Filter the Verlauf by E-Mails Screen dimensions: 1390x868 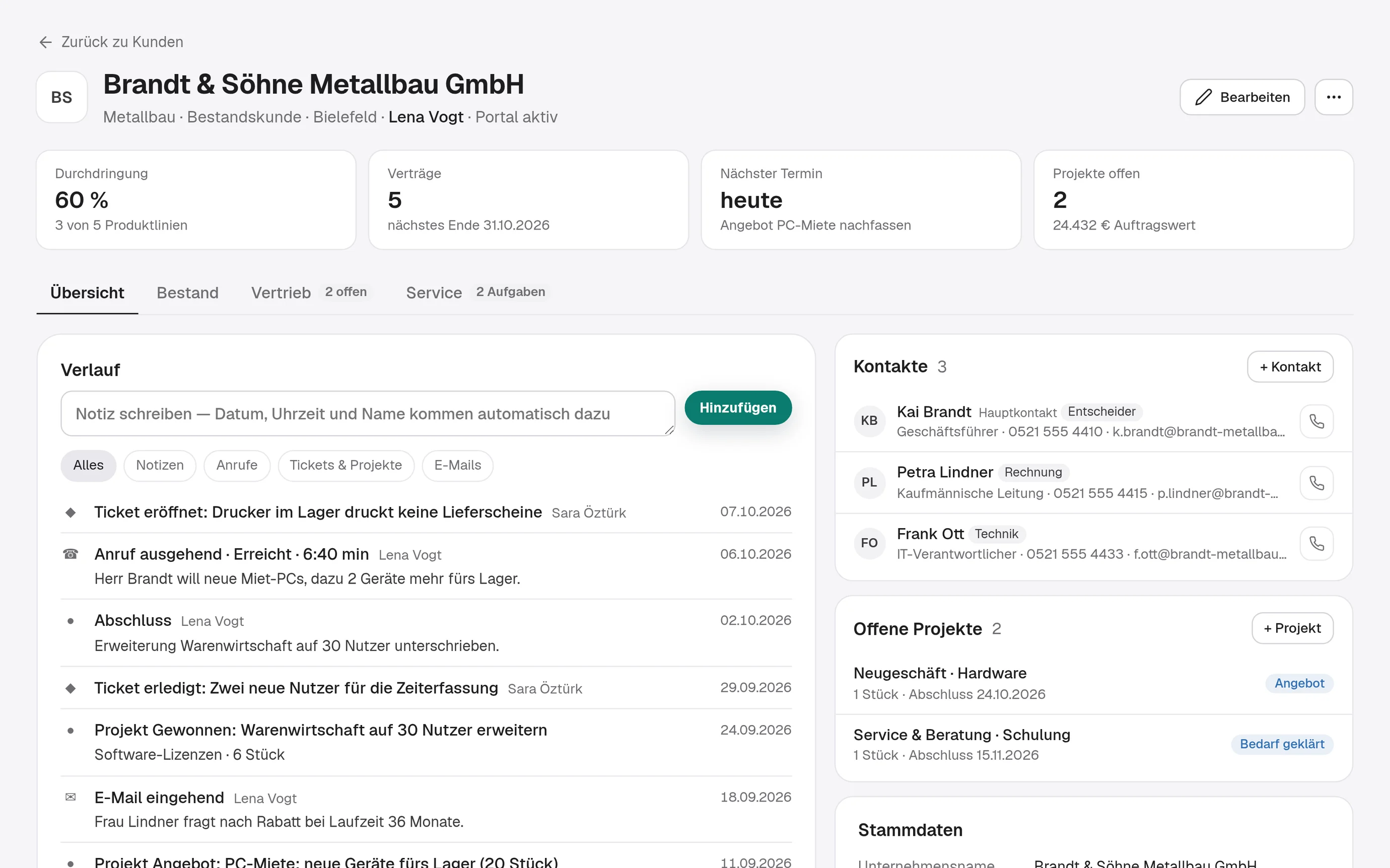458,465
